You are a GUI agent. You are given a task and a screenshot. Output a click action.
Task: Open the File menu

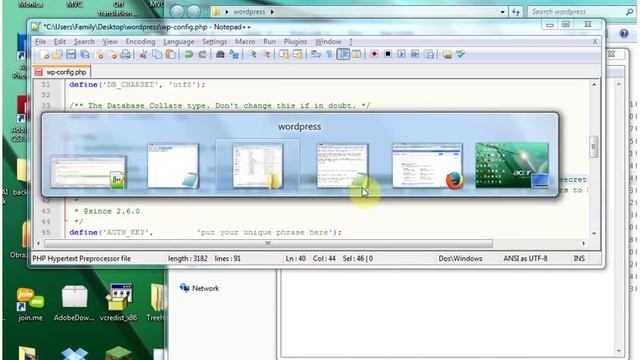pos(40,42)
